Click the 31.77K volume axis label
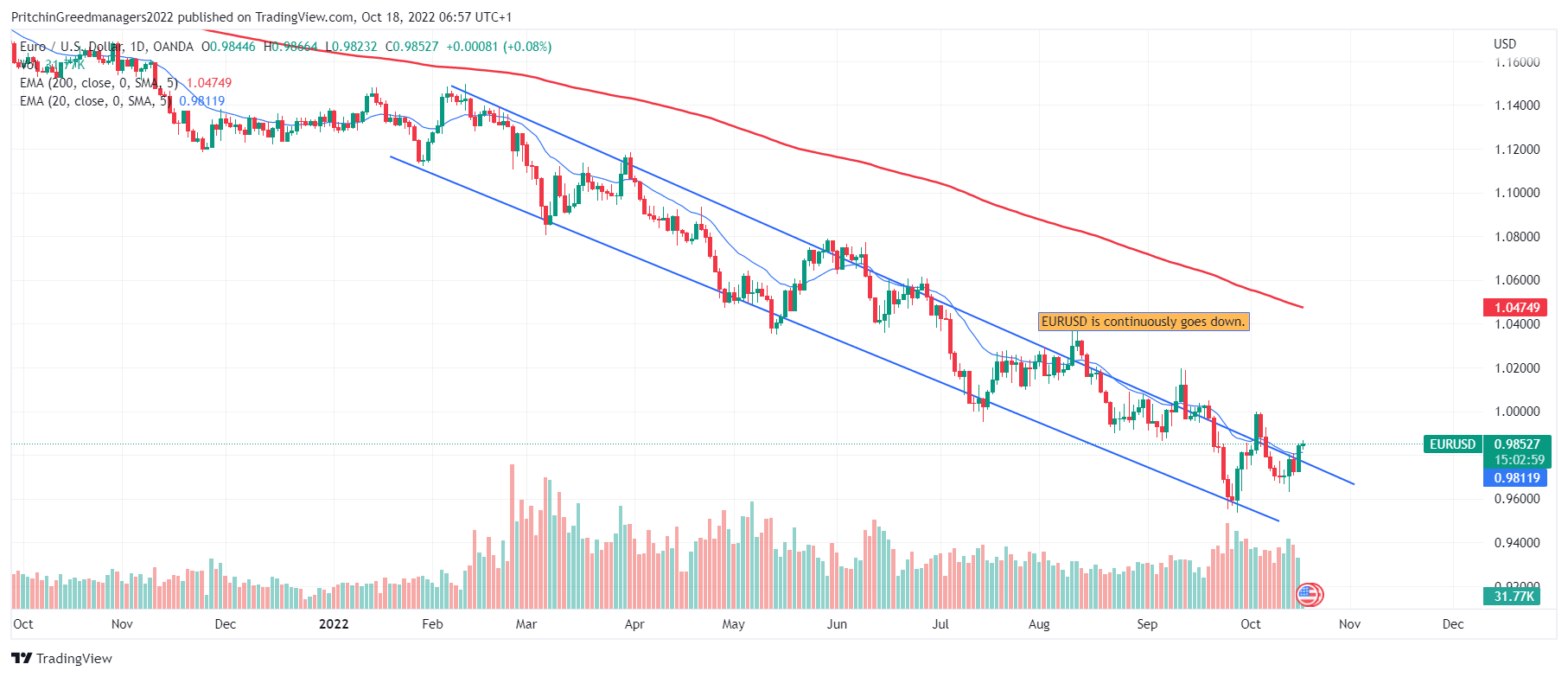 pos(1514,596)
